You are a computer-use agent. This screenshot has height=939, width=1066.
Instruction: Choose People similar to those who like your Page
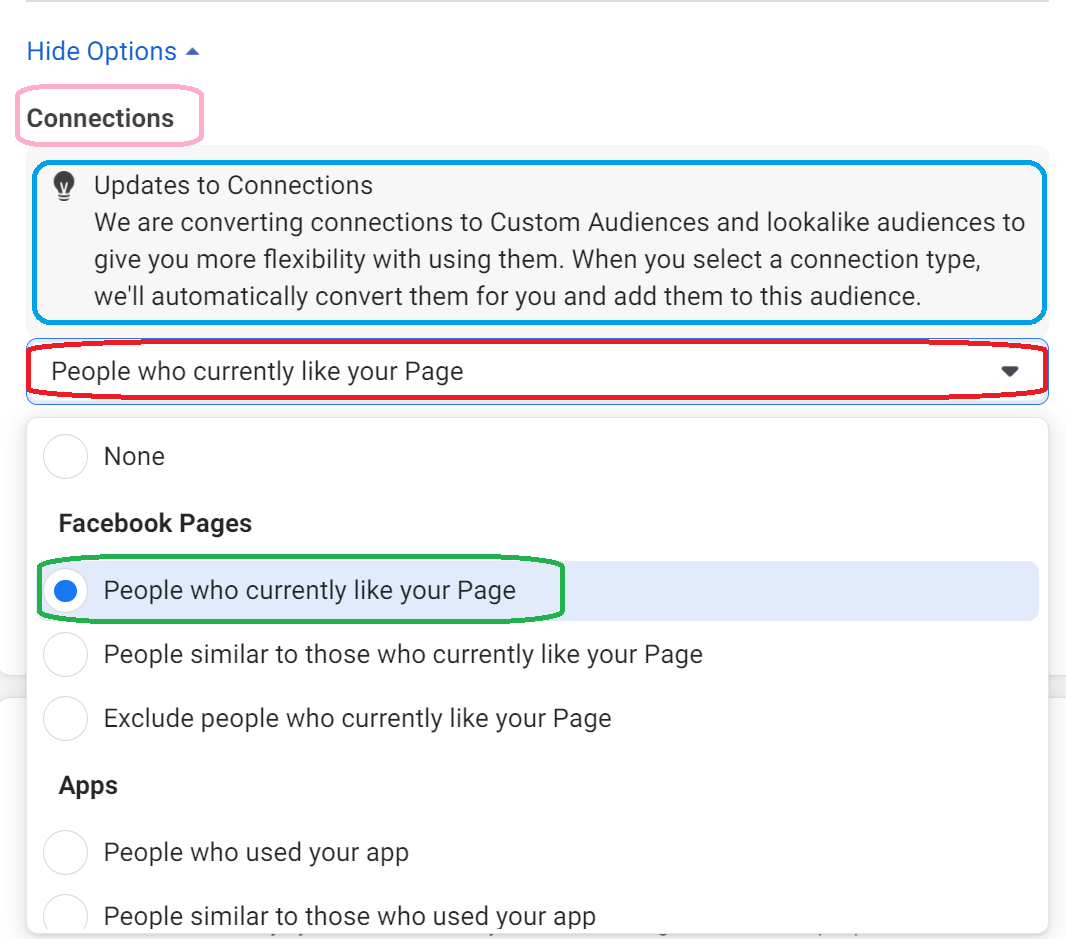click(66, 655)
